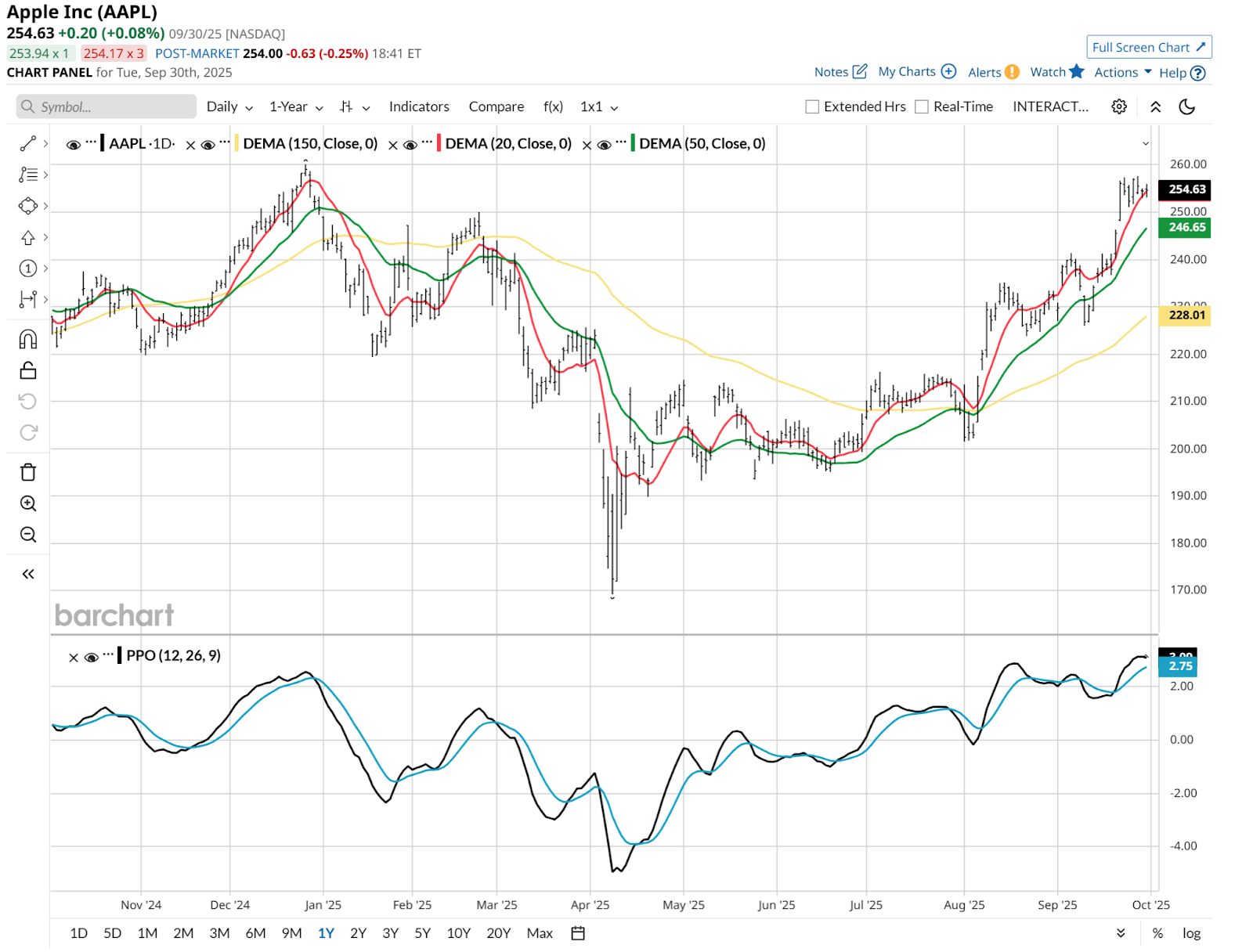This screenshot has width=1253, height=952.
Task: Select the up arrow marker tool
Action: [x=27, y=237]
